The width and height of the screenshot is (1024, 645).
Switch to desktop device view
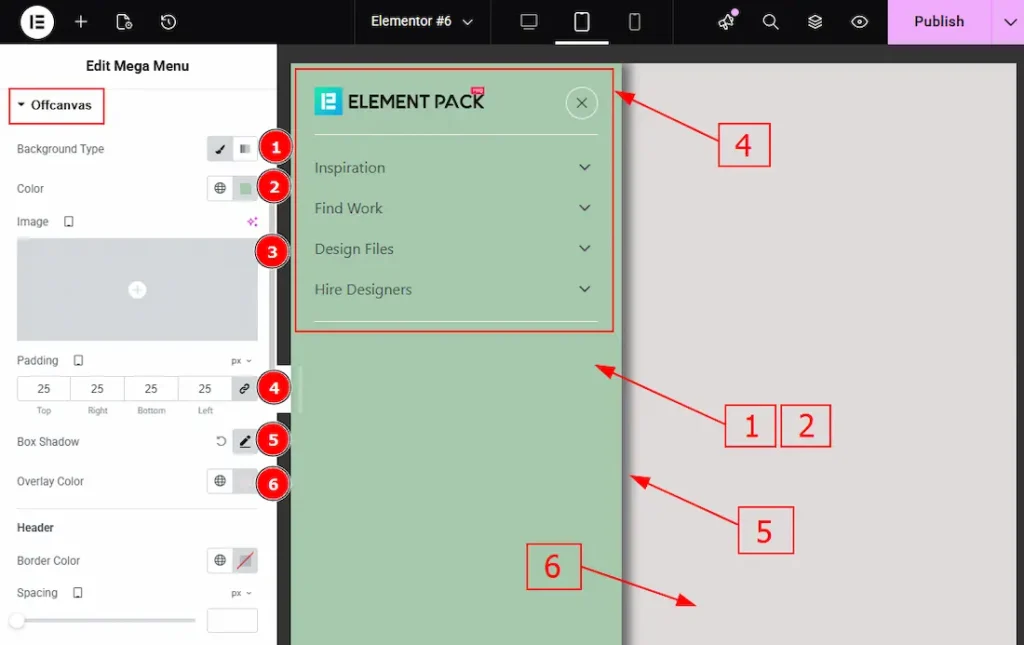[x=529, y=22]
